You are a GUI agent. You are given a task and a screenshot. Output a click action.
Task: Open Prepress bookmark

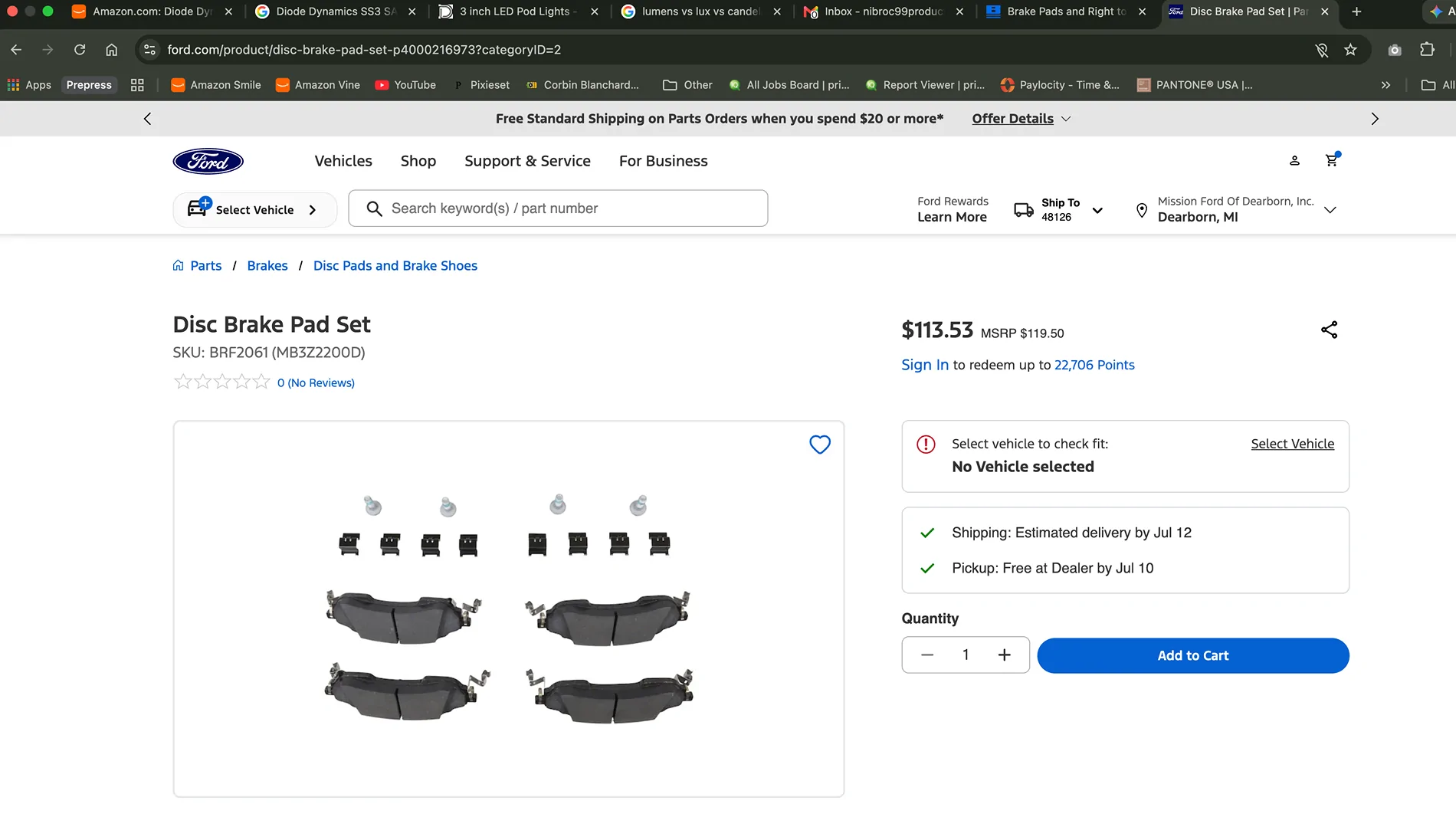89,85
